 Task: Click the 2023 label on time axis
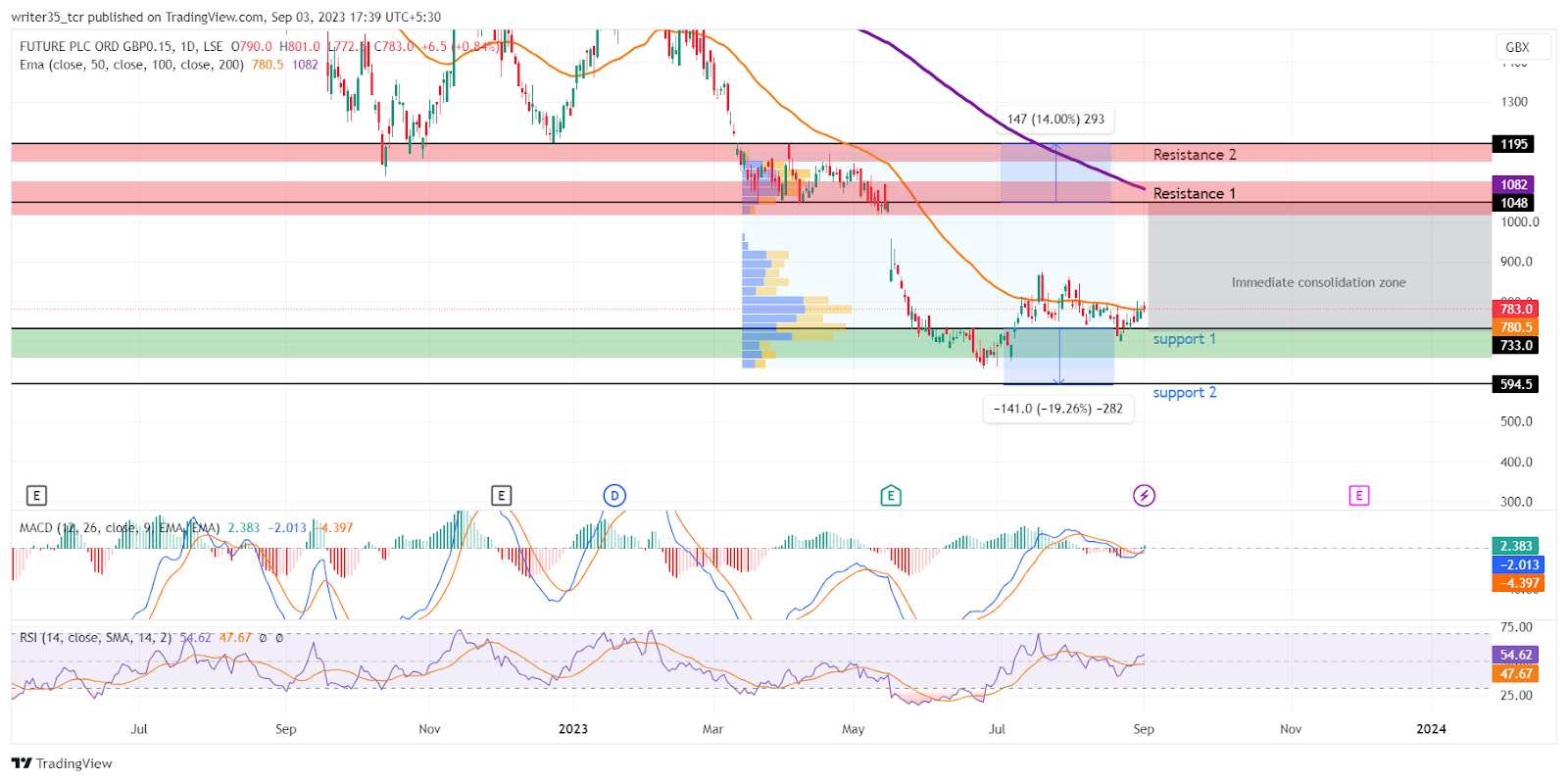tap(573, 729)
